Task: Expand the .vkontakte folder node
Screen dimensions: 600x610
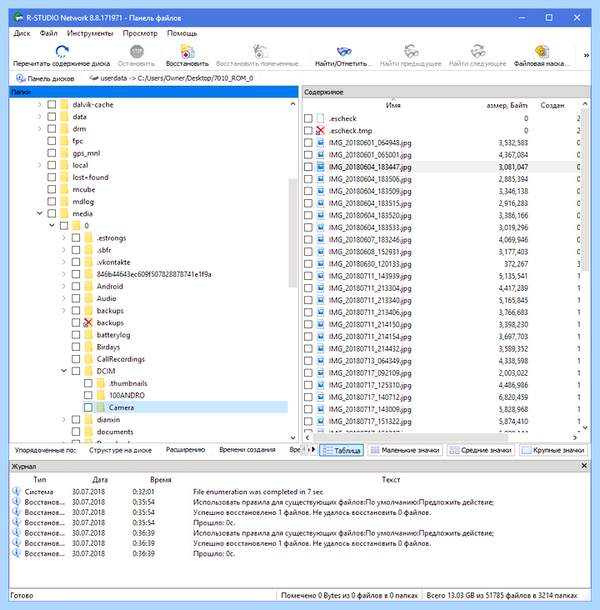Action: [x=64, y=262]
